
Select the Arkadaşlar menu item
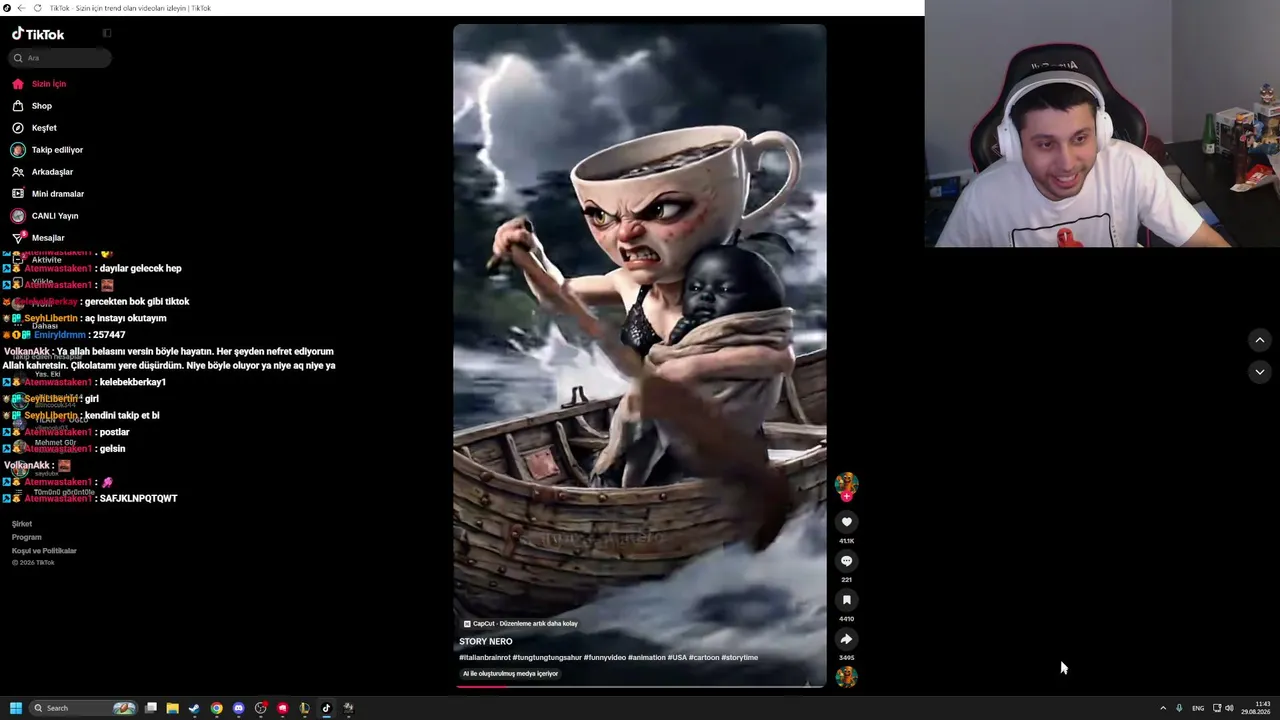53,172
